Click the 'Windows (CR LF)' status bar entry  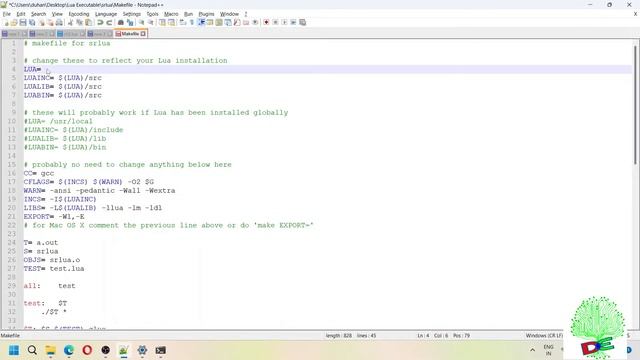(544, 336)
